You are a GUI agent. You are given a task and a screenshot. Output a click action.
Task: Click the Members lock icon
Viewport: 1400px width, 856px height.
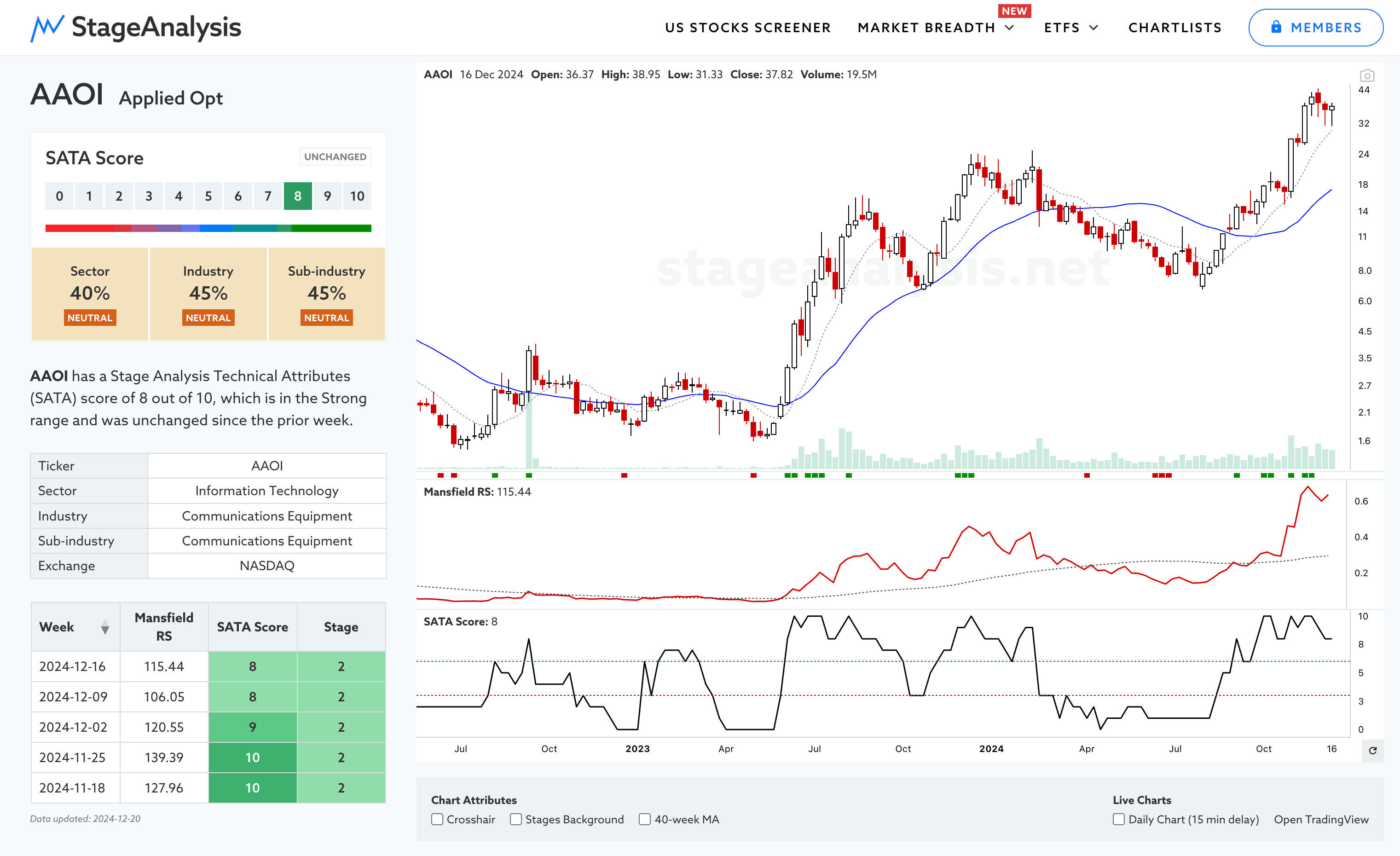pyautogui.click(x=1276, y=27)
